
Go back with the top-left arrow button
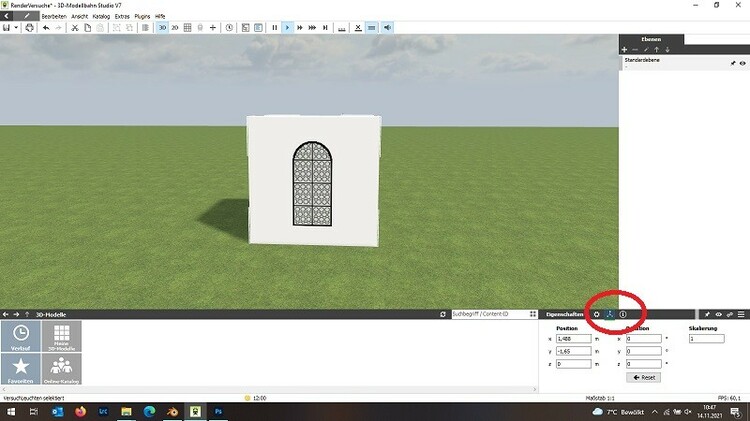point(7,16)
